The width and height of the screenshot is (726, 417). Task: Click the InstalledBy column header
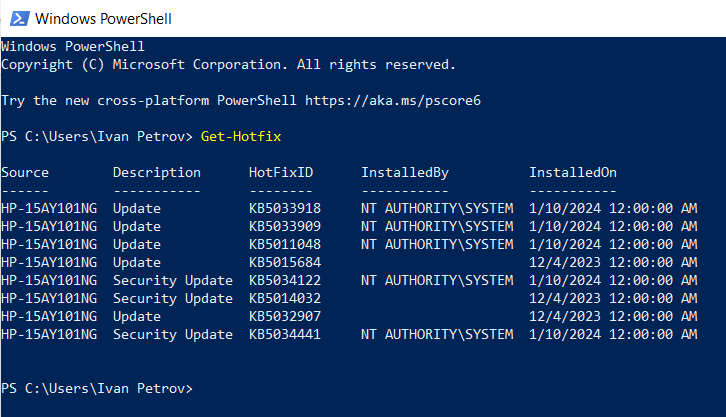[x=405, y=173]
